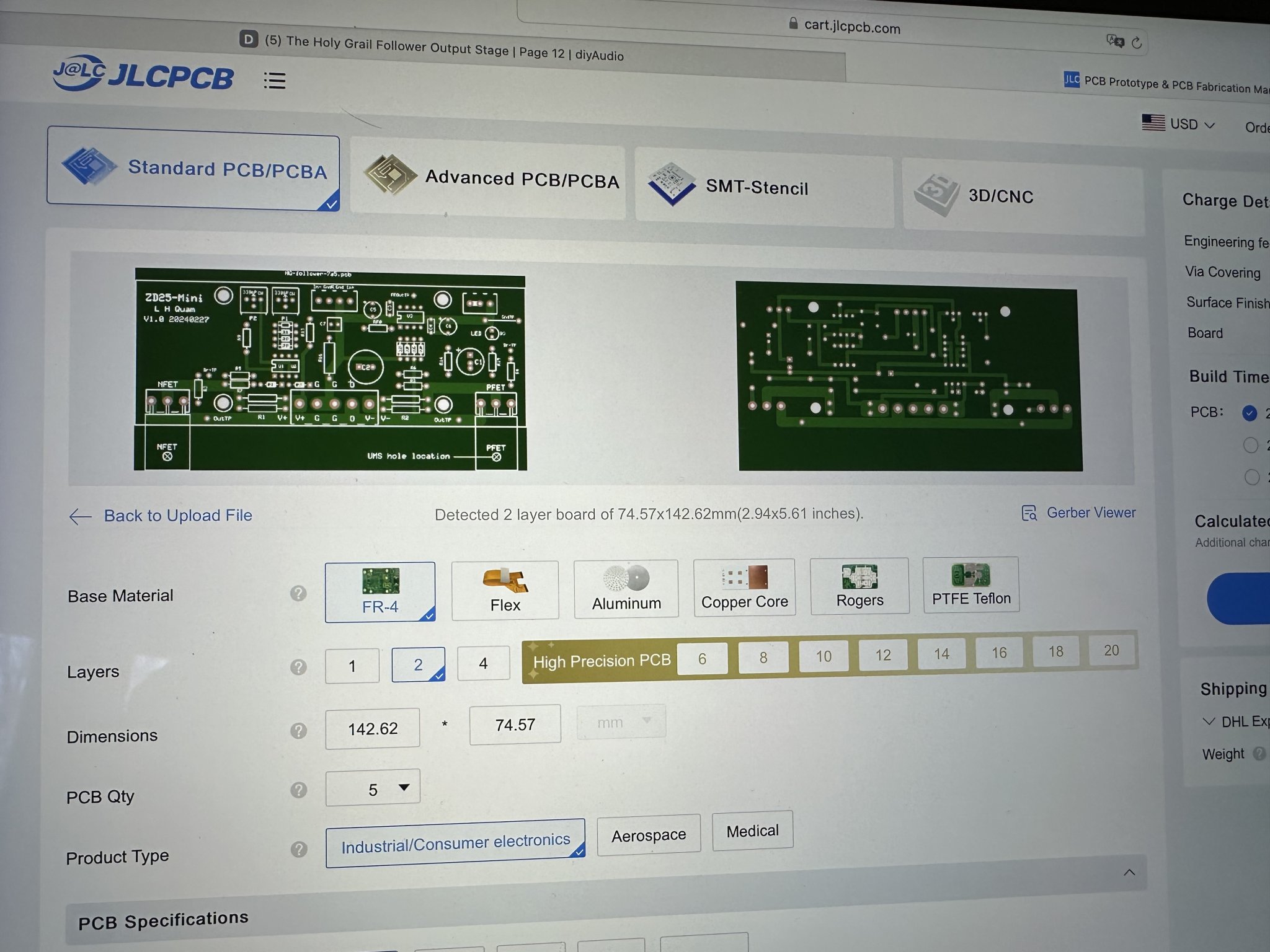The width and height of the screenshot is (1270, 952).
Task: Click Back to Upload File link
Action: click(178, 516)
